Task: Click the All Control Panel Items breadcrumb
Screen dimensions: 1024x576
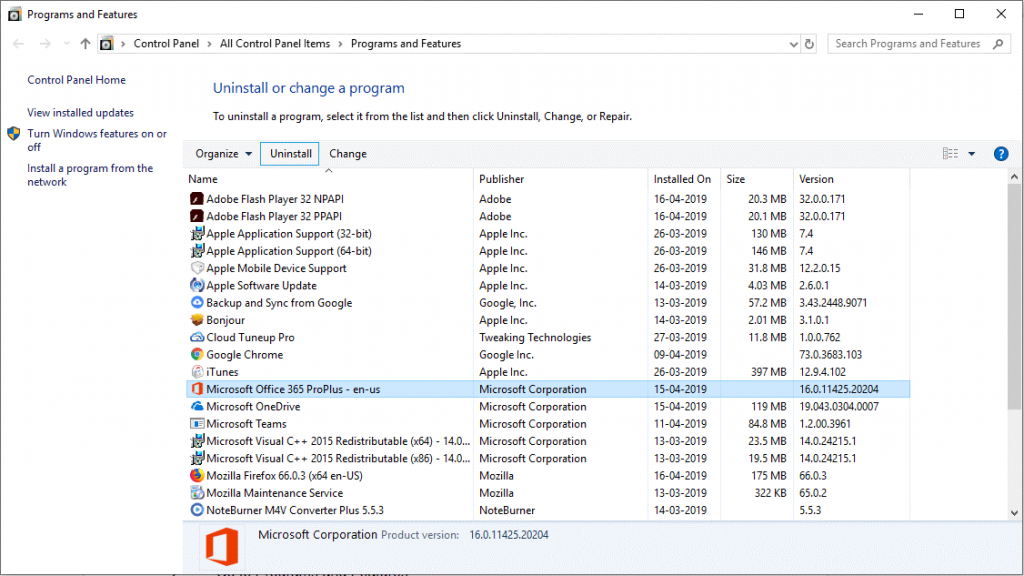Action: [275, 44]
